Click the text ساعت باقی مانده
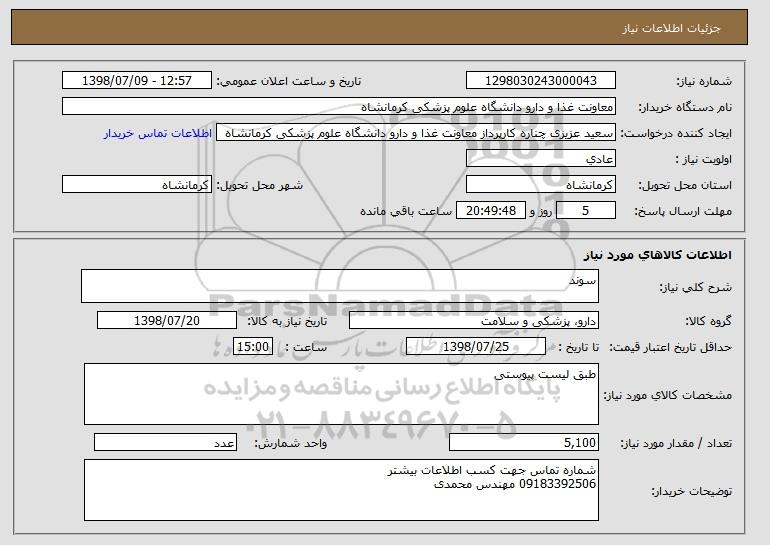This screenshot has width=770, height=545. click(x=406, y=211)
